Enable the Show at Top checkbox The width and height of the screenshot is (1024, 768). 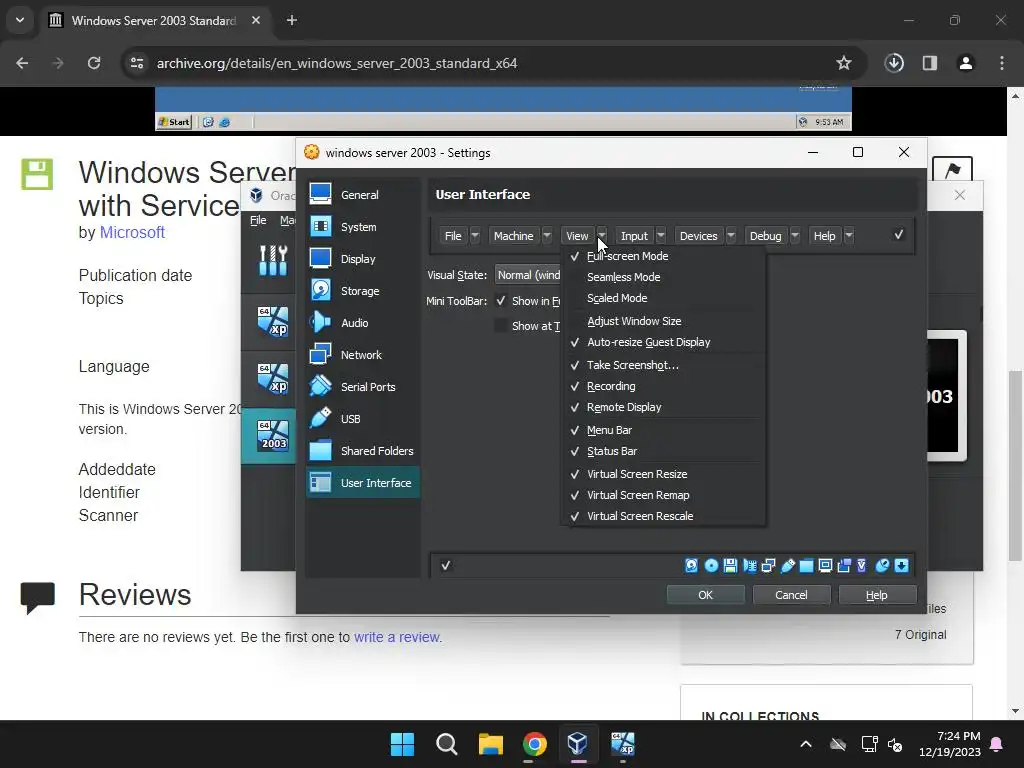click(x=501, y=326)
